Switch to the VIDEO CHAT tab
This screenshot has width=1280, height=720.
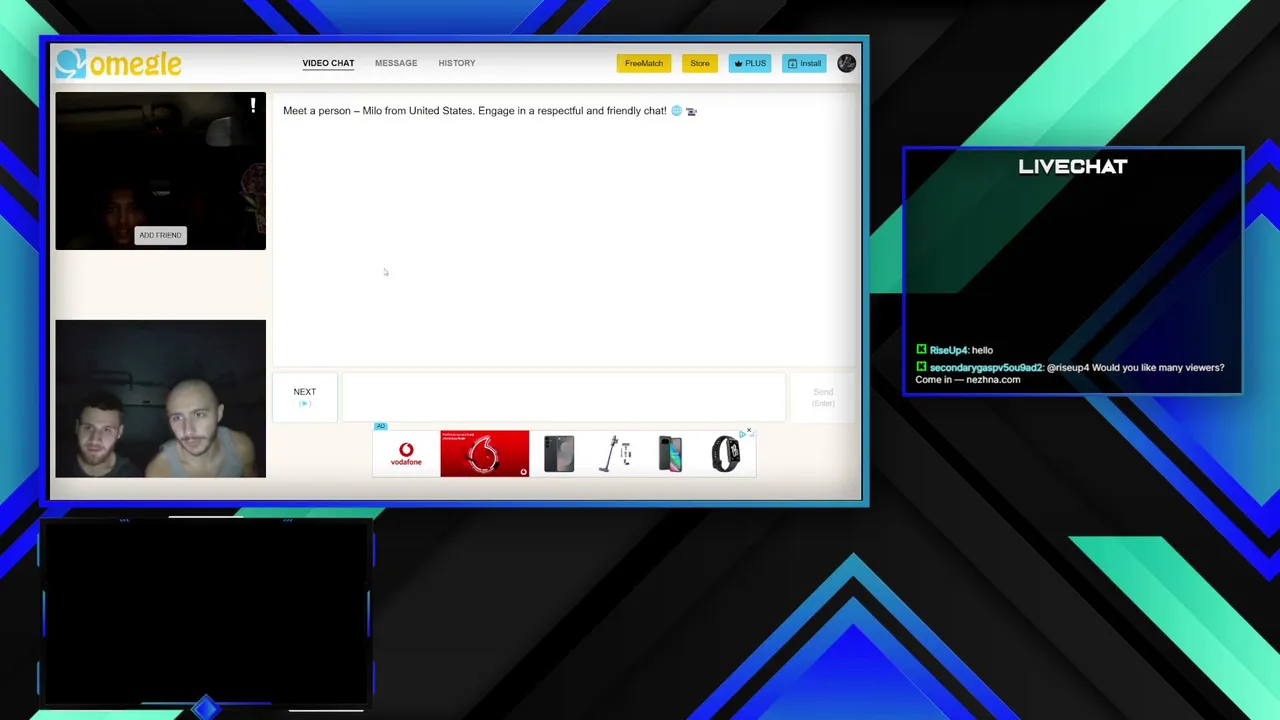coord(328,63)
